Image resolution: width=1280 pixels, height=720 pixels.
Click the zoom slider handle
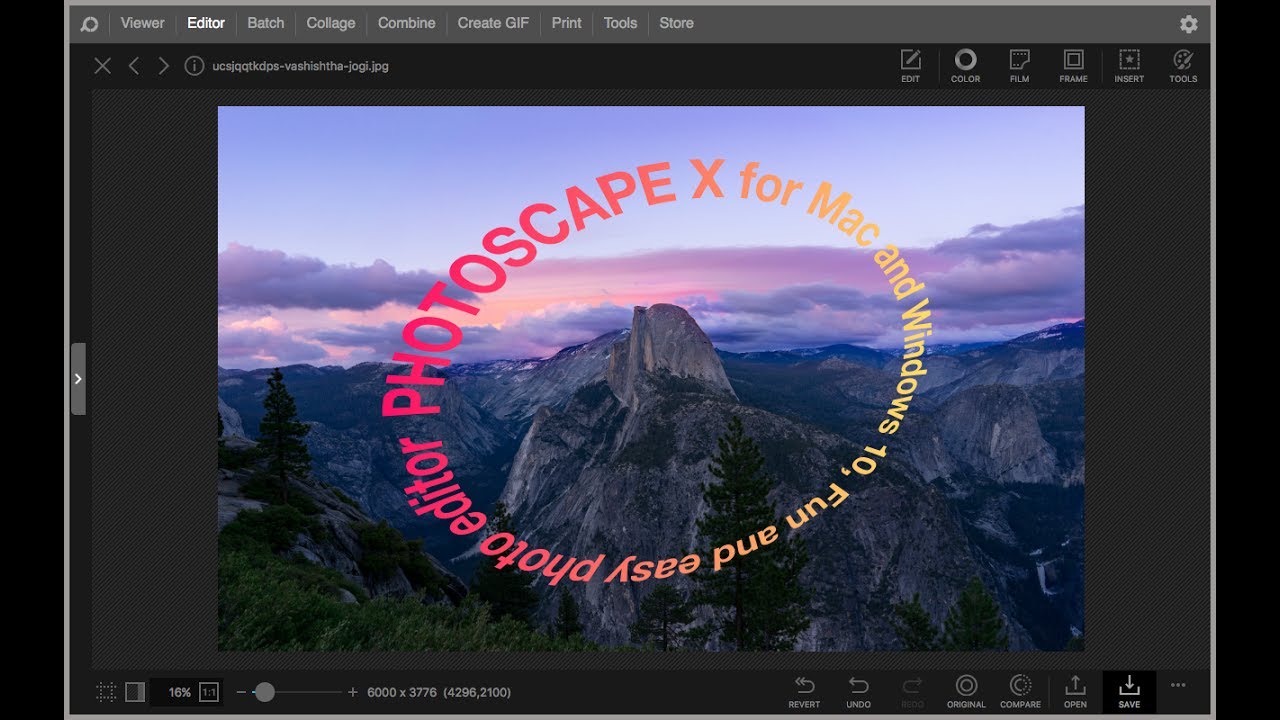(264, 692)
